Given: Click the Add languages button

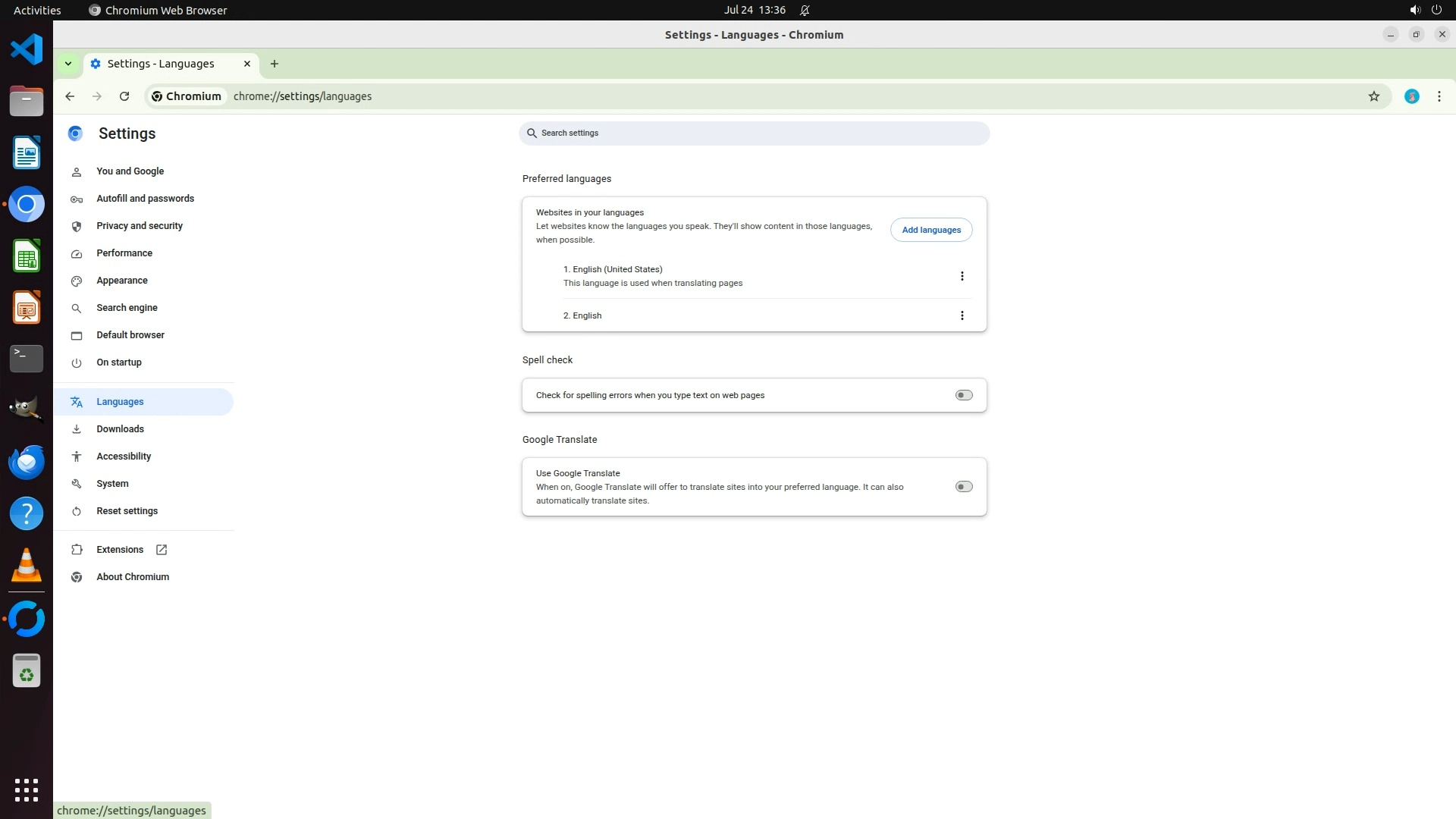Looking at the screenshot, I should [x=930, y=230].
